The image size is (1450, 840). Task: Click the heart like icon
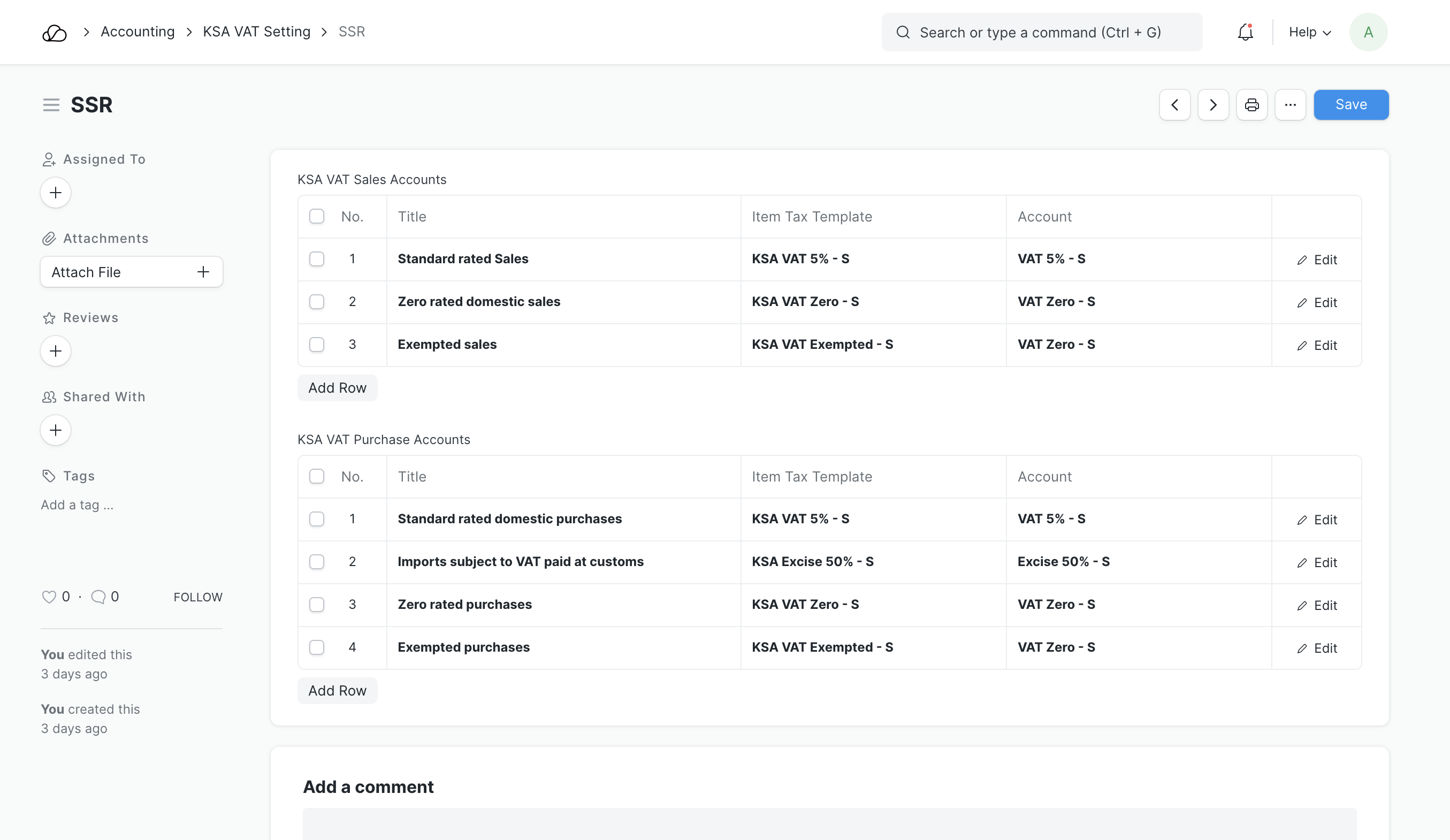pyautogui.click(x=49, y=597)
